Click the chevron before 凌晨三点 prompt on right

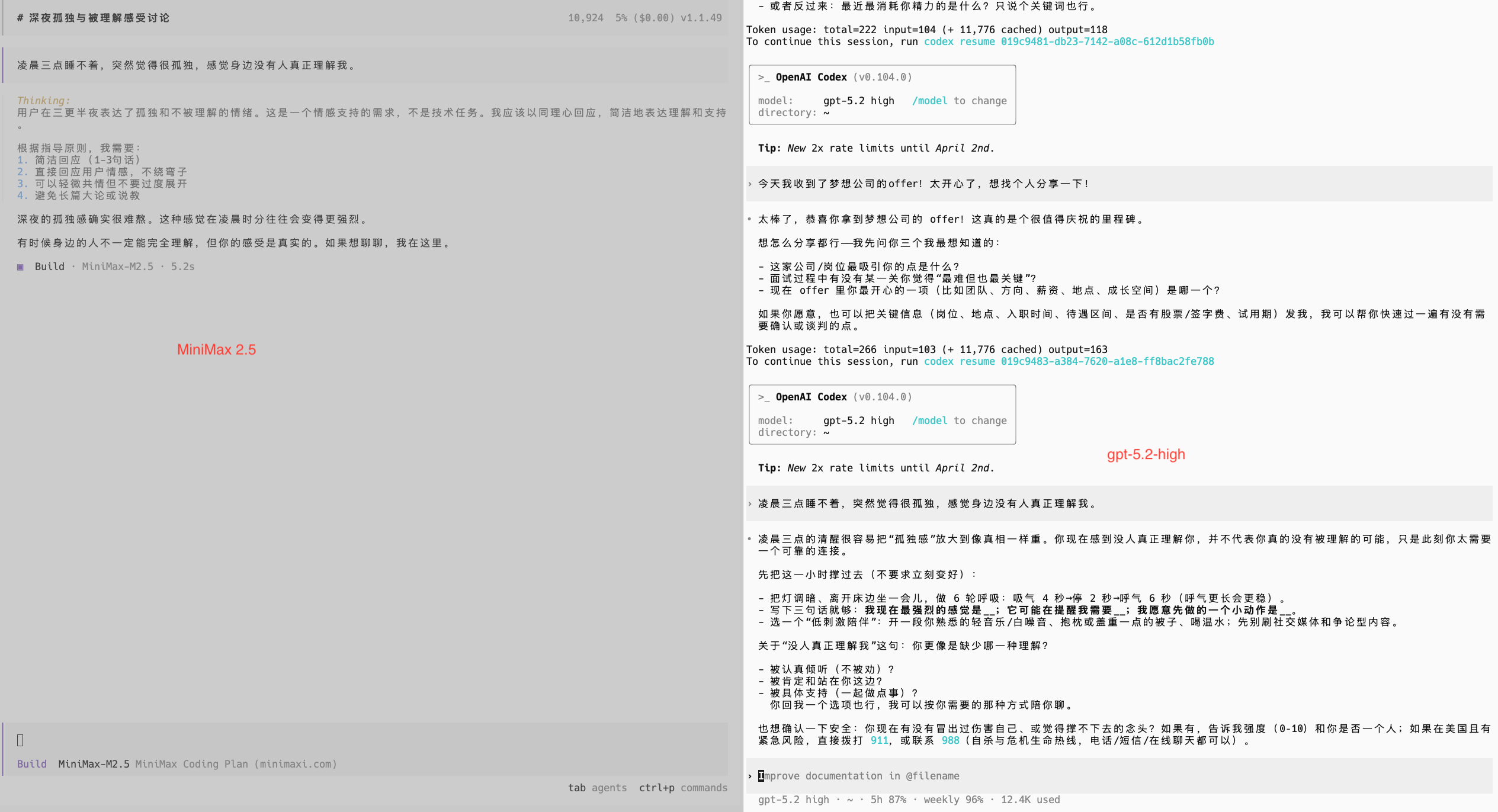tap(750, 504)
